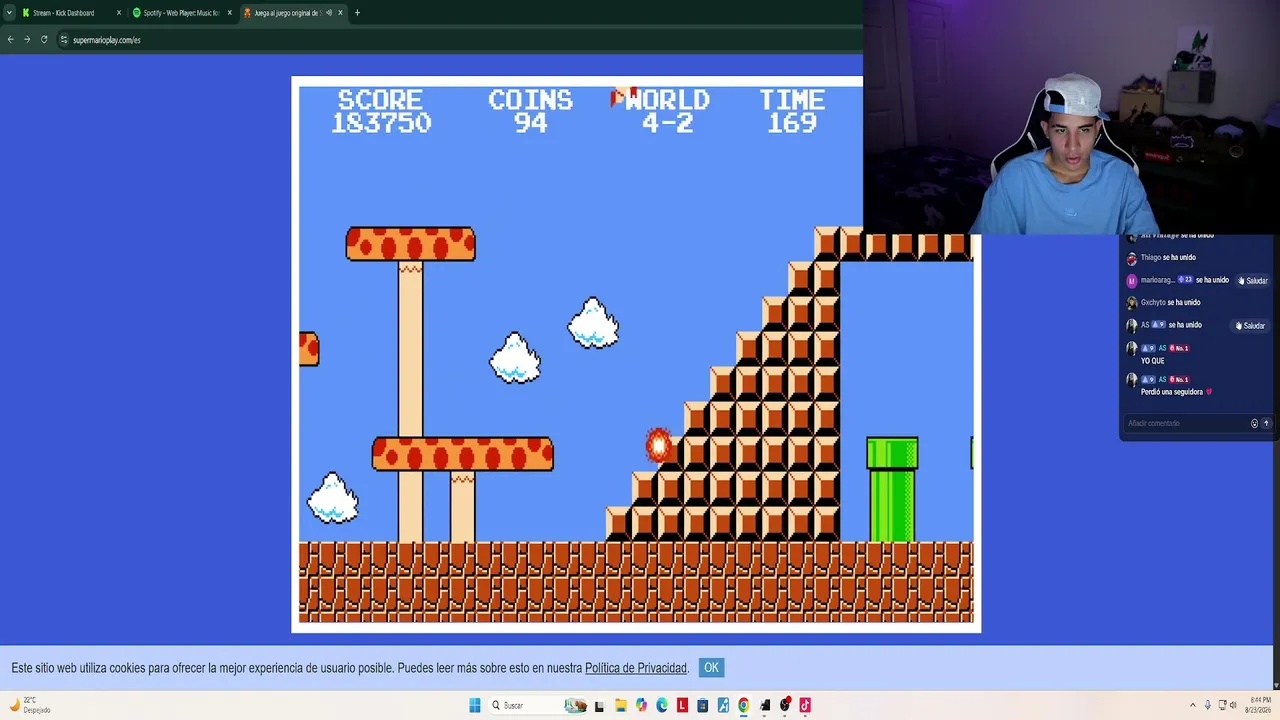
Task: Open the blue 'A' app in the taskbar
Action: click(x=723, y=705)
